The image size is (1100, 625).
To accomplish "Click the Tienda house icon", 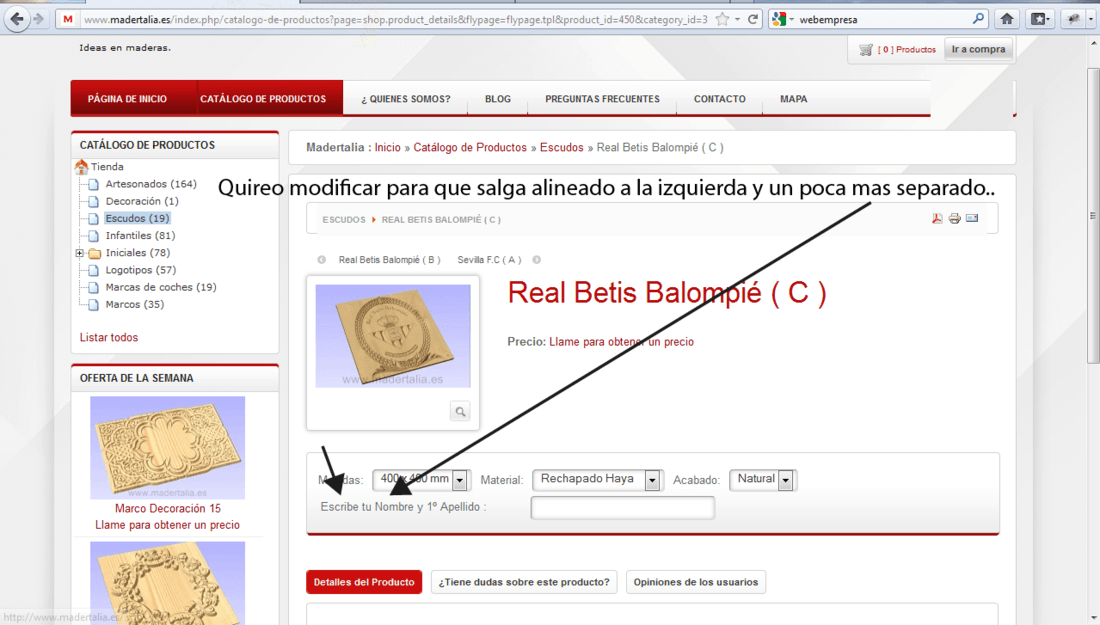I will click(x=81, y=166).
